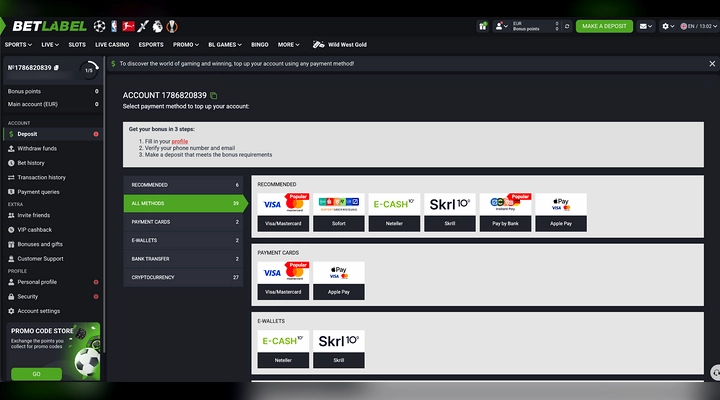Select the CRYPTOCURRENCY category
The image size is (720, 400).
coord(183,277)
